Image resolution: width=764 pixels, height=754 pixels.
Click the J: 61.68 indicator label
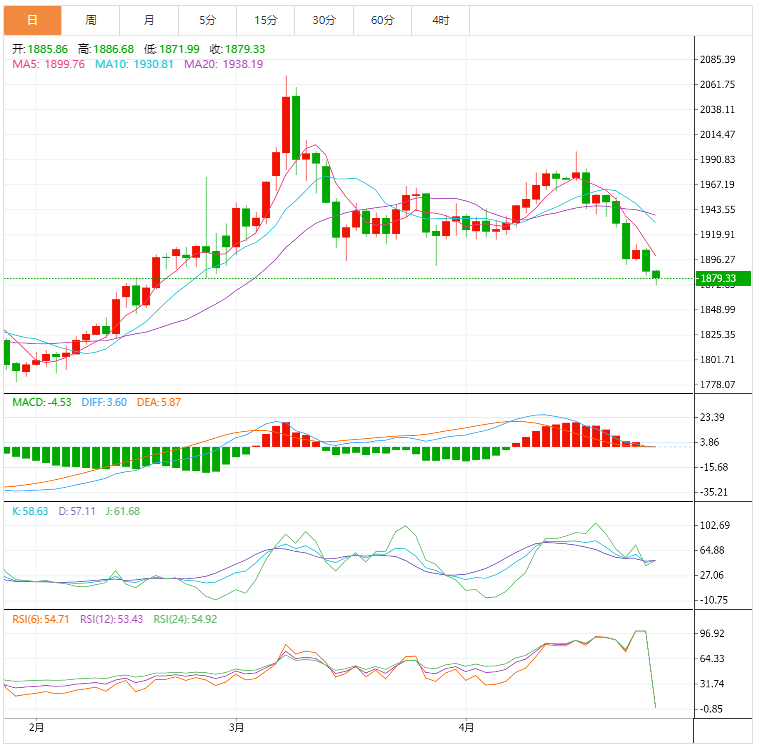tap(123, 511)
